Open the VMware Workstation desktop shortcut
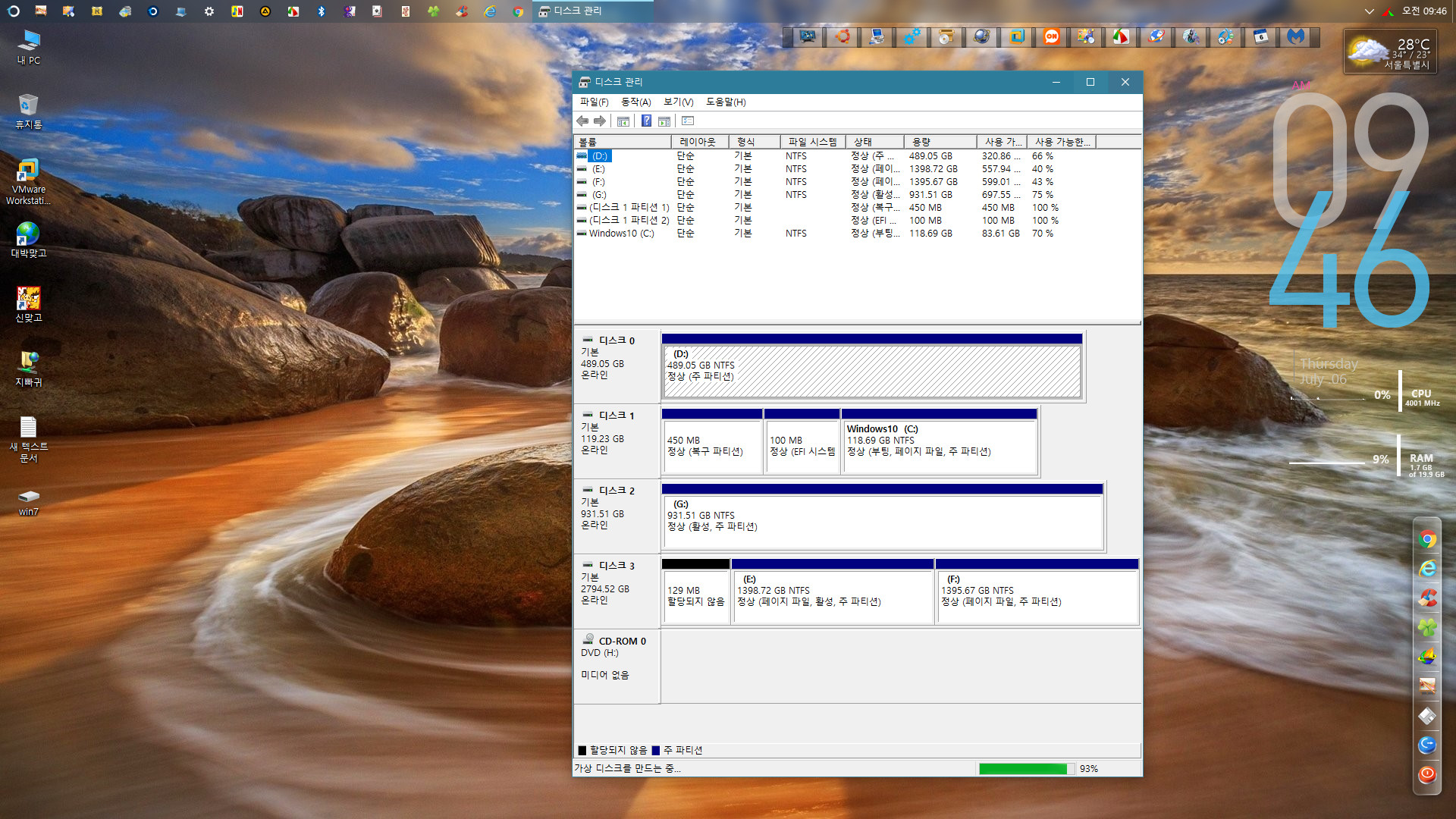 29,182
